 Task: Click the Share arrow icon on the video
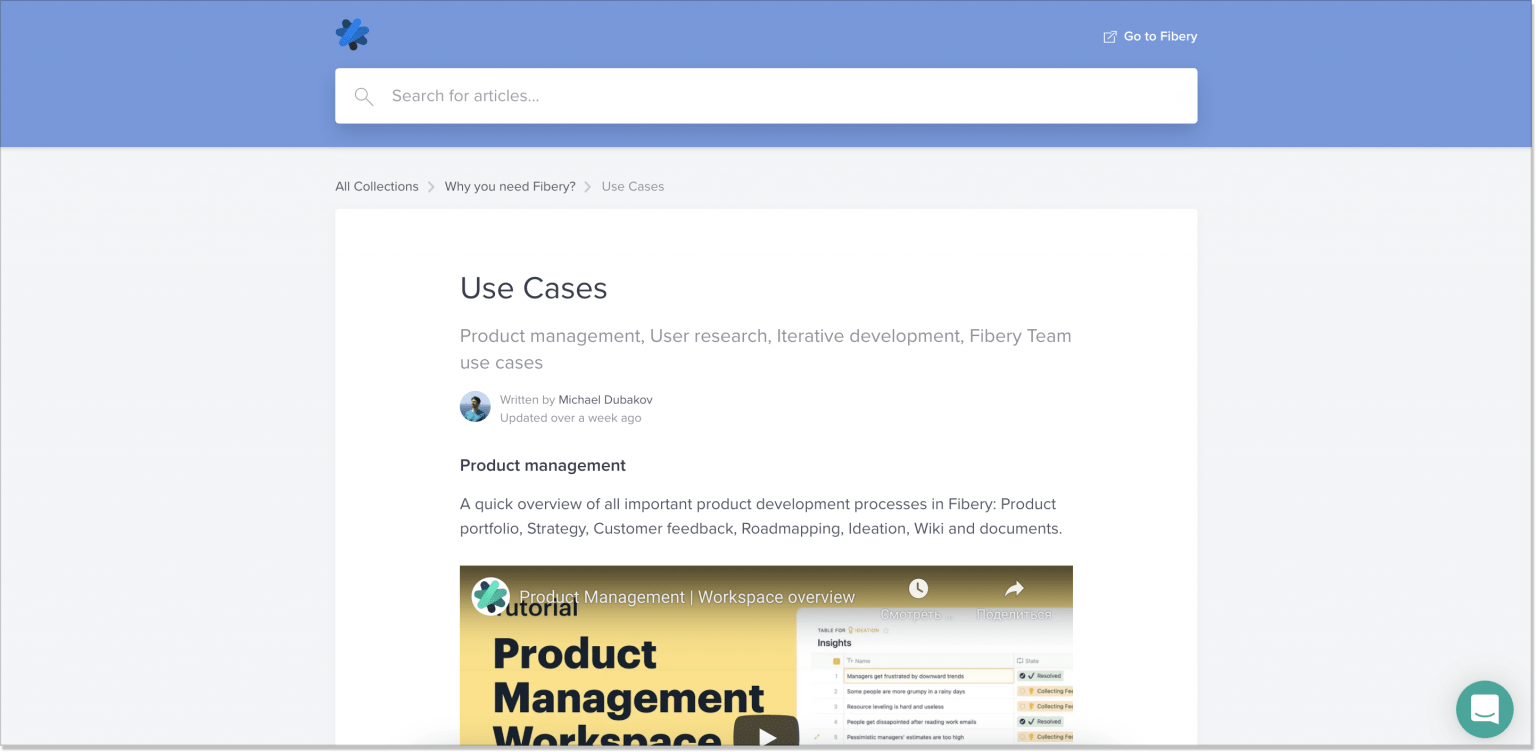point(1014,589)
